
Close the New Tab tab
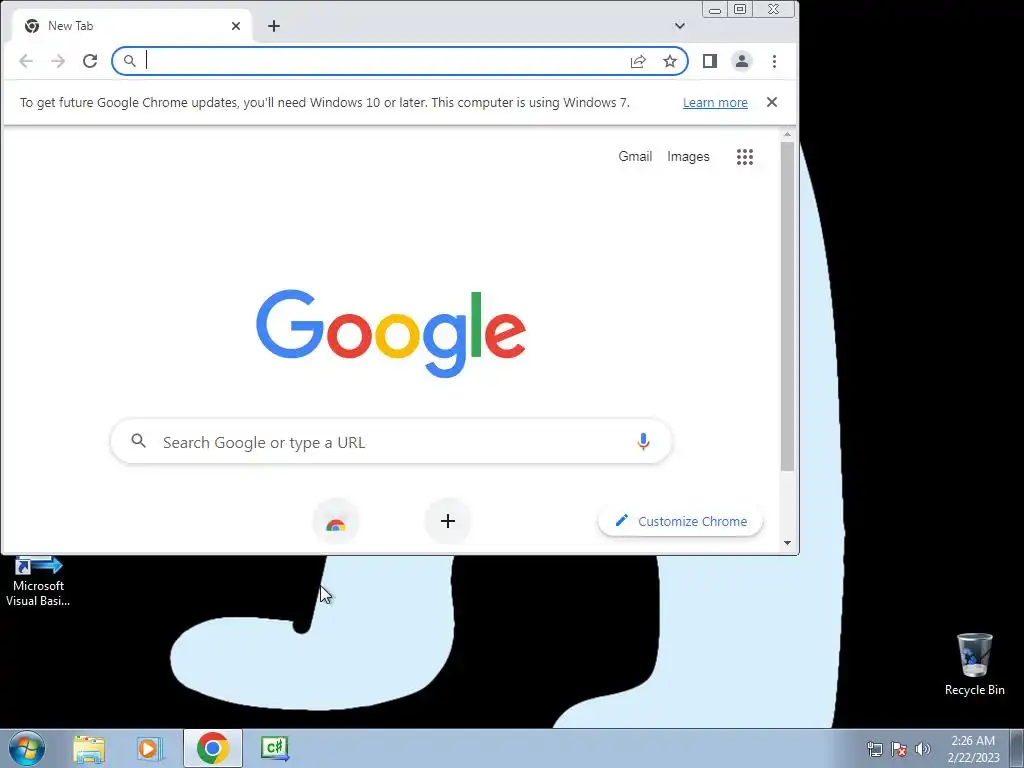coord(236,26)
